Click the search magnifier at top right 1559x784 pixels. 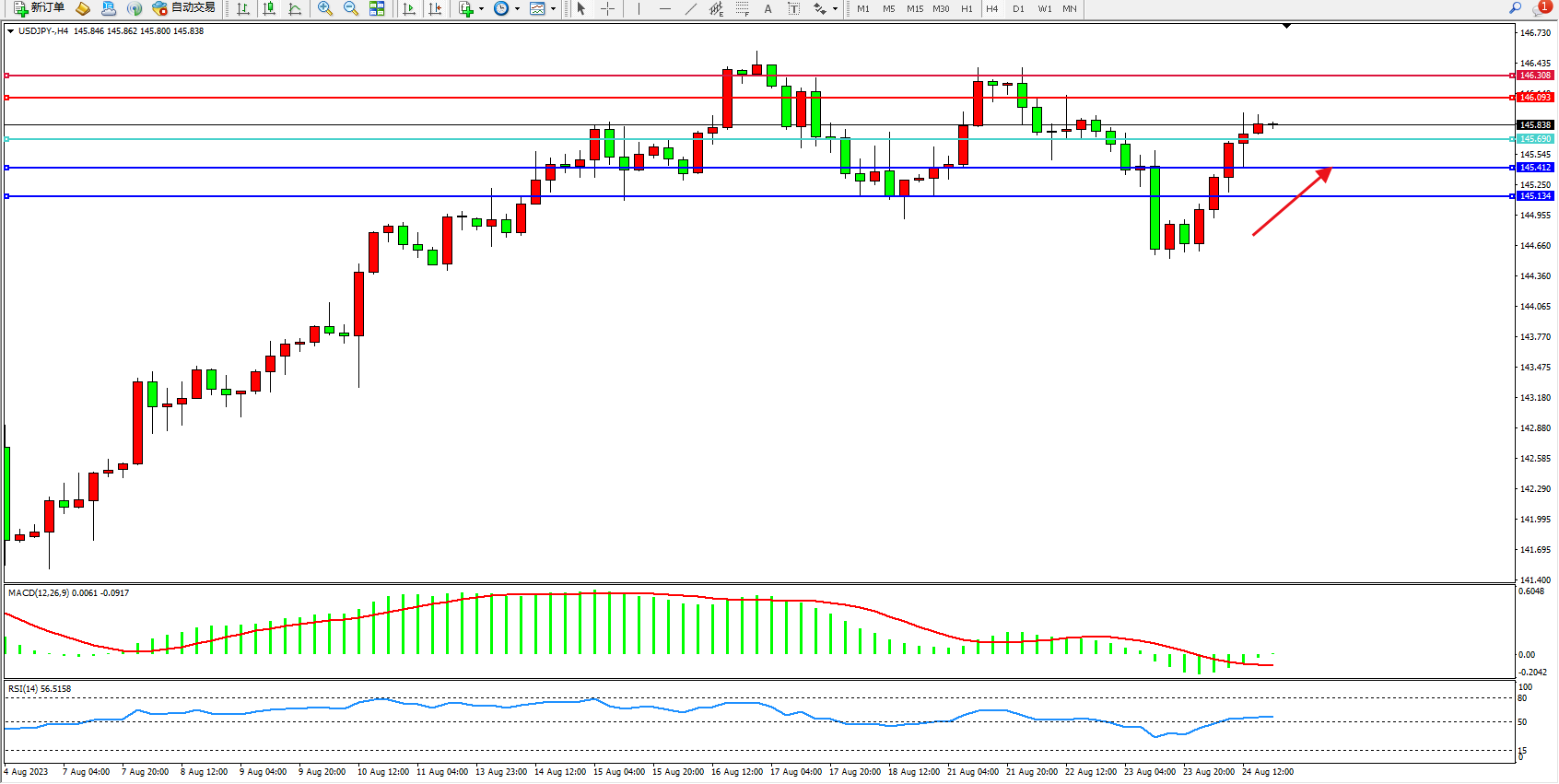click(x=1515, y=8)
